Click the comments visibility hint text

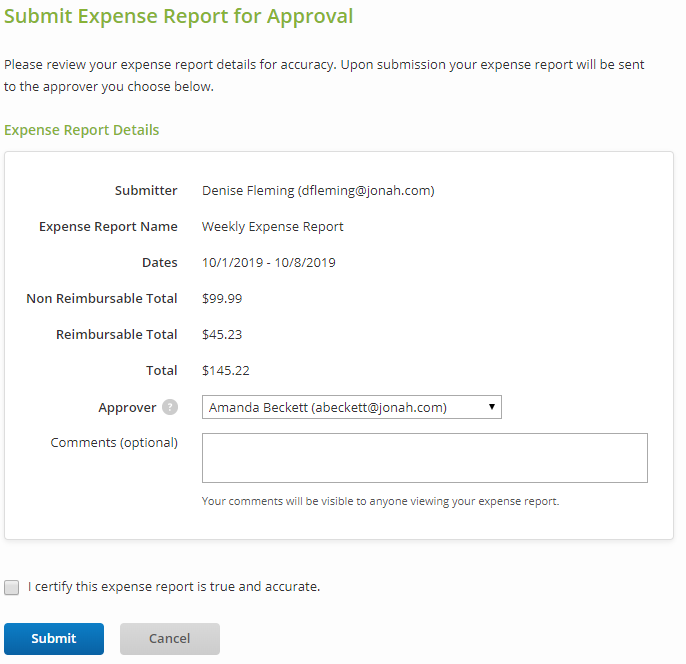[380, 501]
